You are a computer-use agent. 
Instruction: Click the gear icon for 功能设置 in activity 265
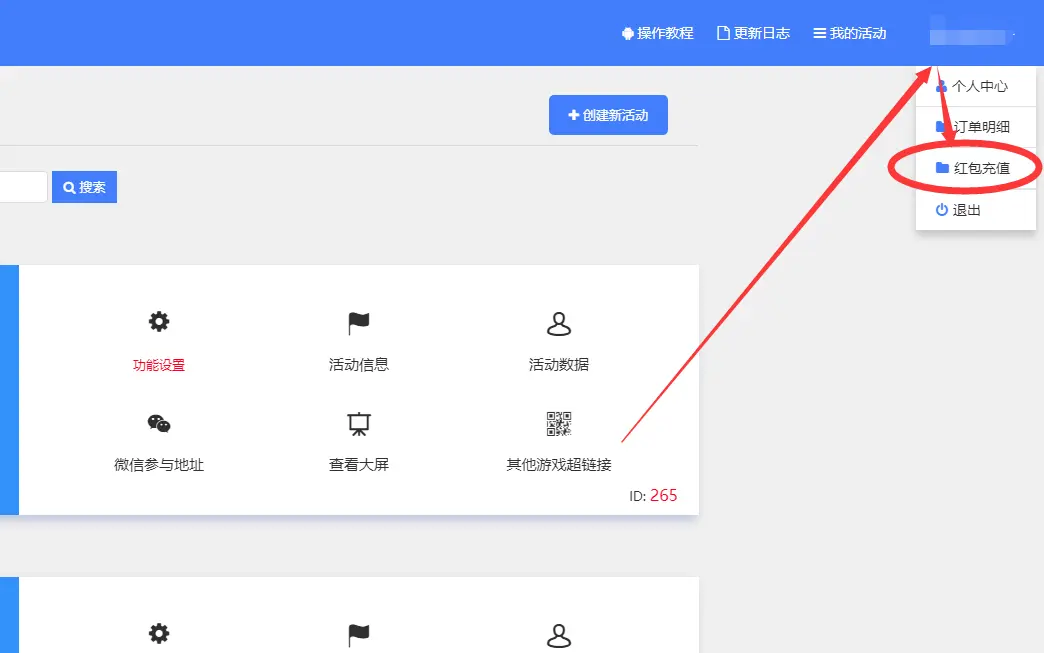(x=159, y=322)
